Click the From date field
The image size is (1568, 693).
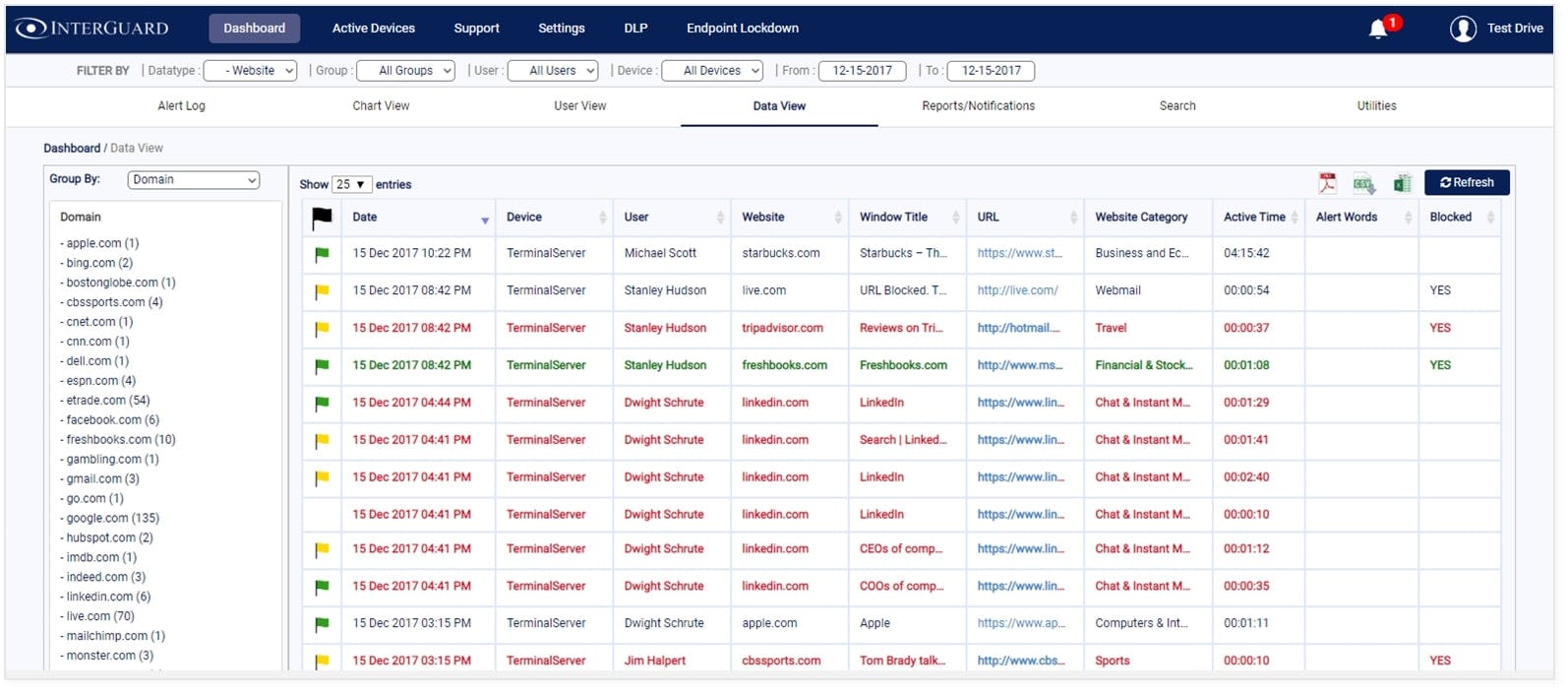point(862,71)
